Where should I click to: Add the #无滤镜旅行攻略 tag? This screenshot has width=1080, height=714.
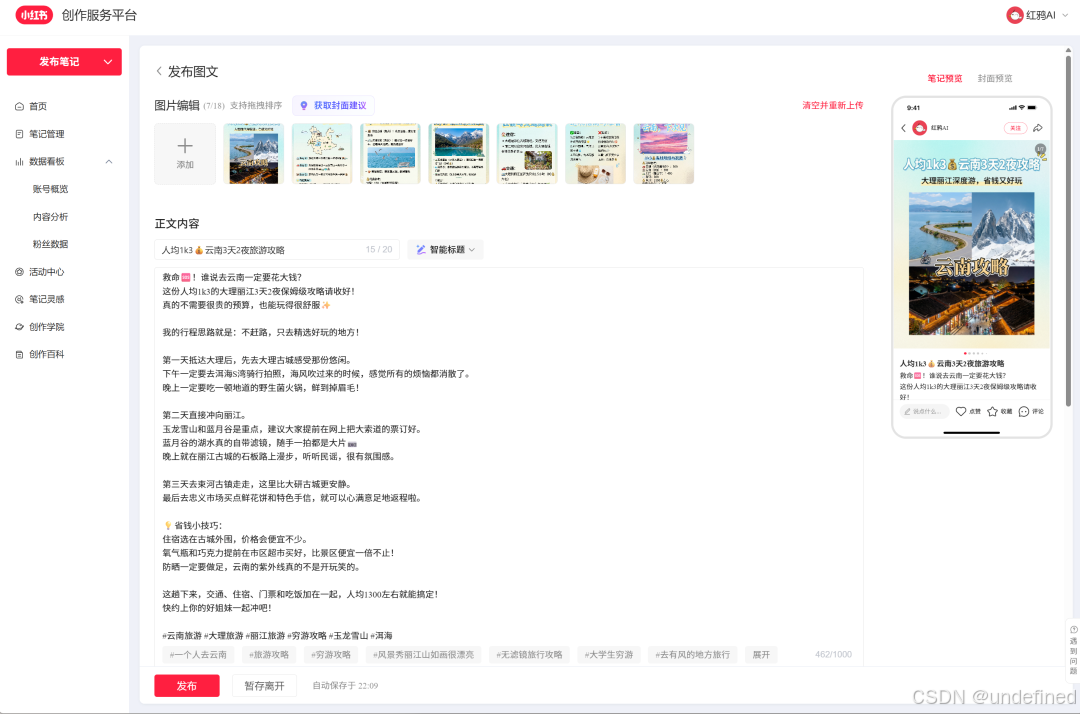point(530,654)
